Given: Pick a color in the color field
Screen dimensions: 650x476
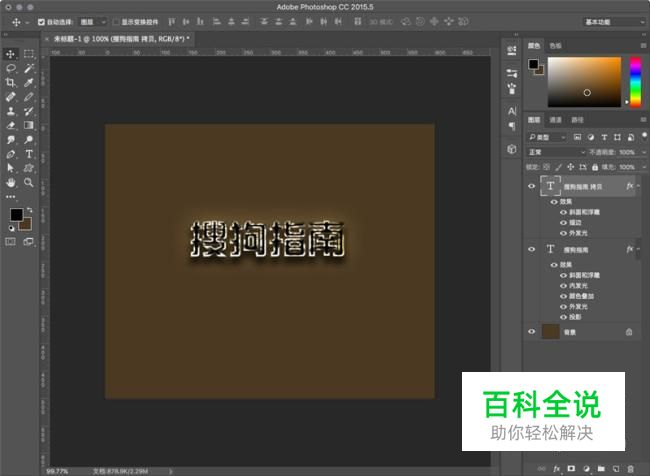Looking at the screenshot, I should [x=584, y=82].
